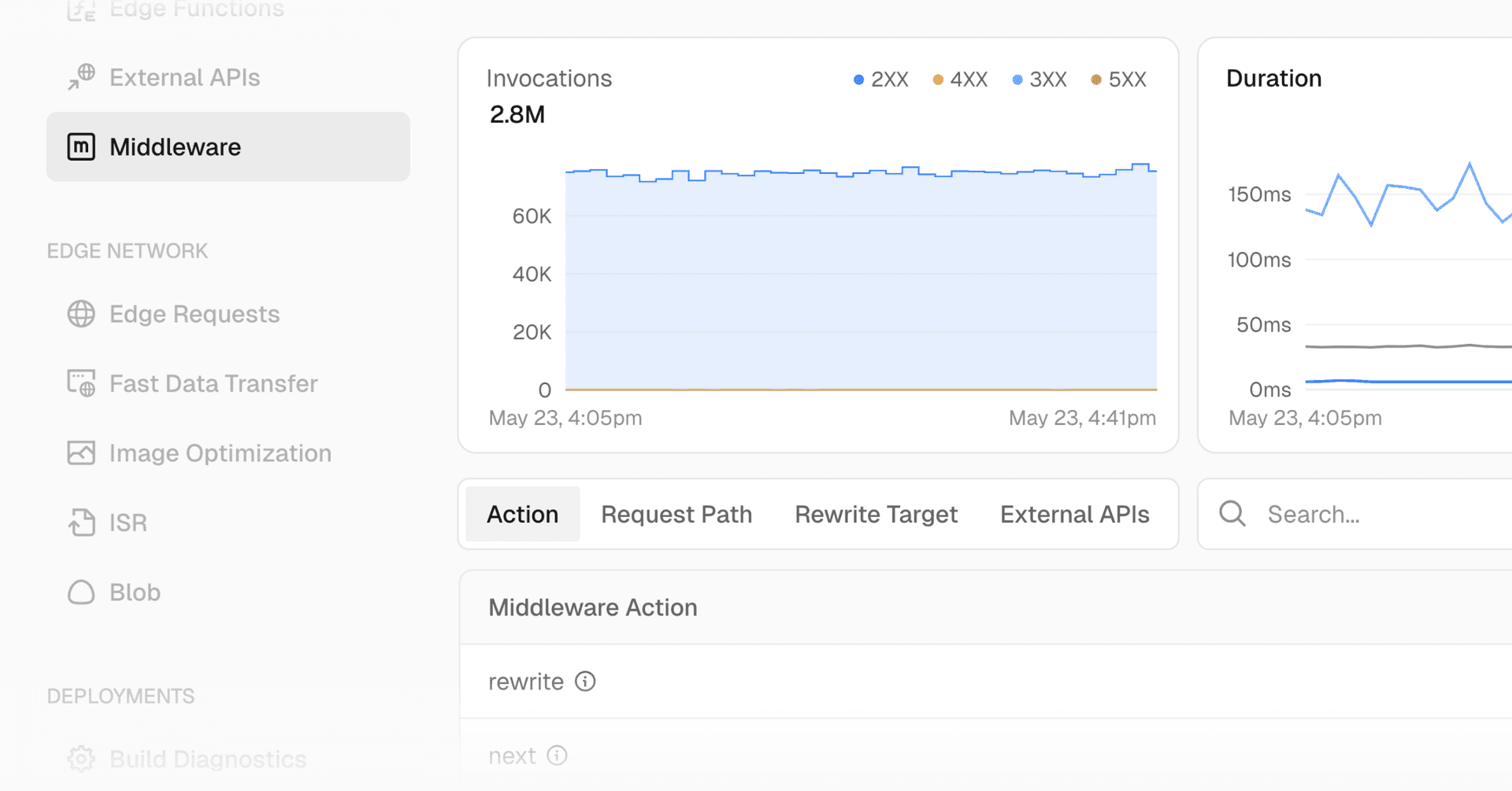
Task: Toggle the 2XX legend series
Action: coord(881,79)
